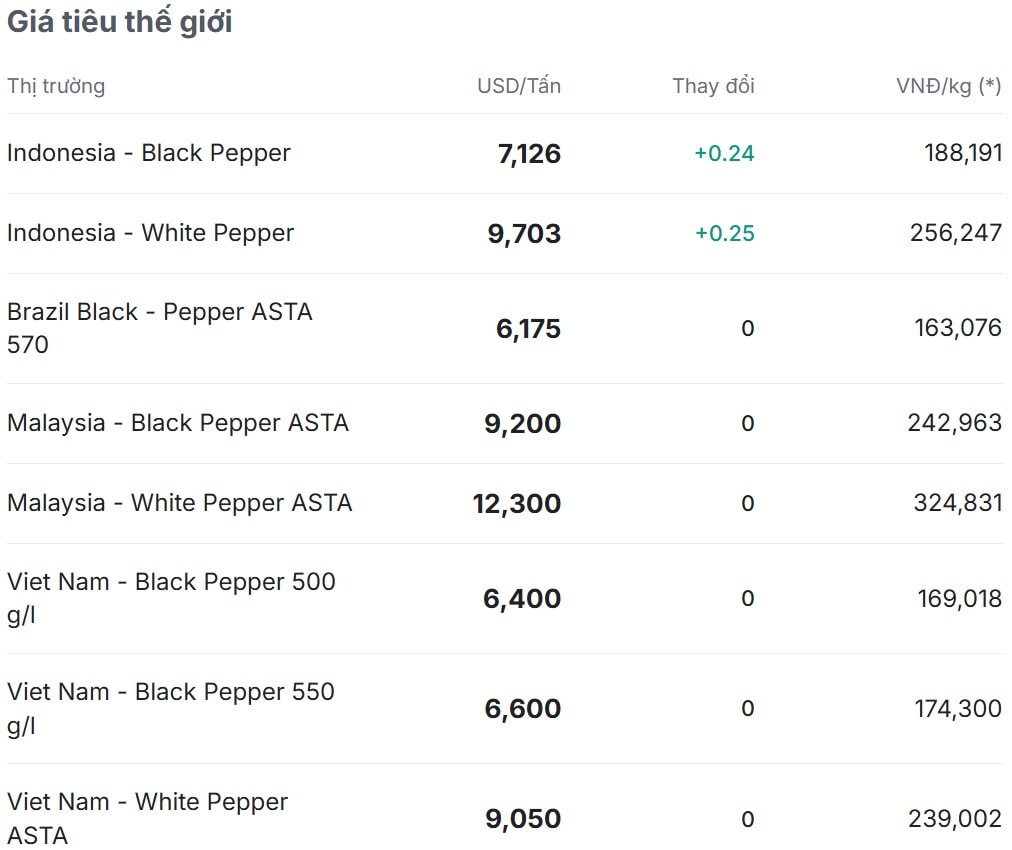The image size is (1012, 850).
Task: Click Brazil Black - Pepper ASTA 570
Action: tap(160, 327)
